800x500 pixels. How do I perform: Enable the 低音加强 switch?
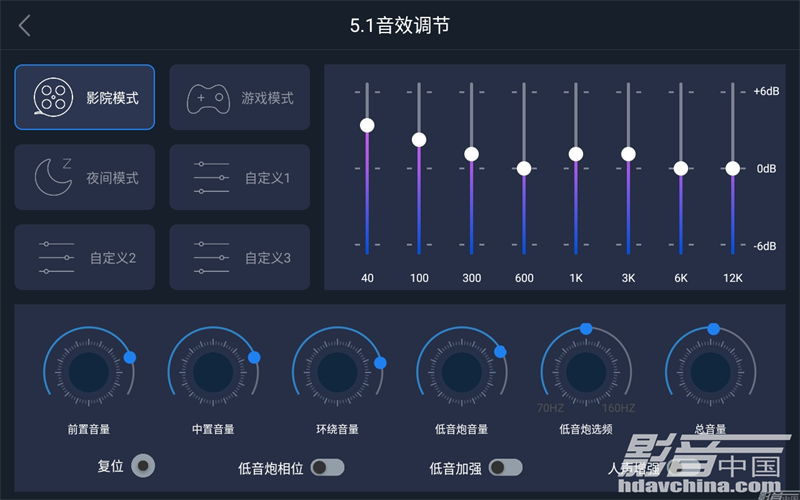[x=506, y=467]
